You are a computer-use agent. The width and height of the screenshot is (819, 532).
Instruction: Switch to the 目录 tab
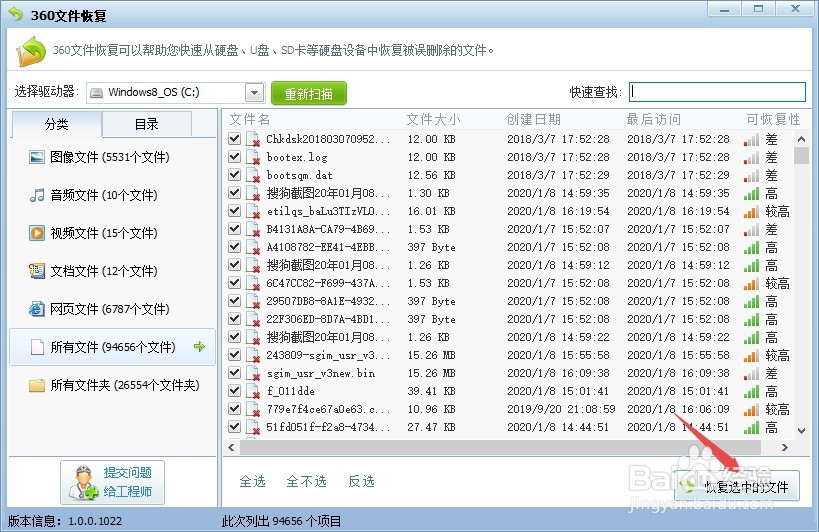147,124
